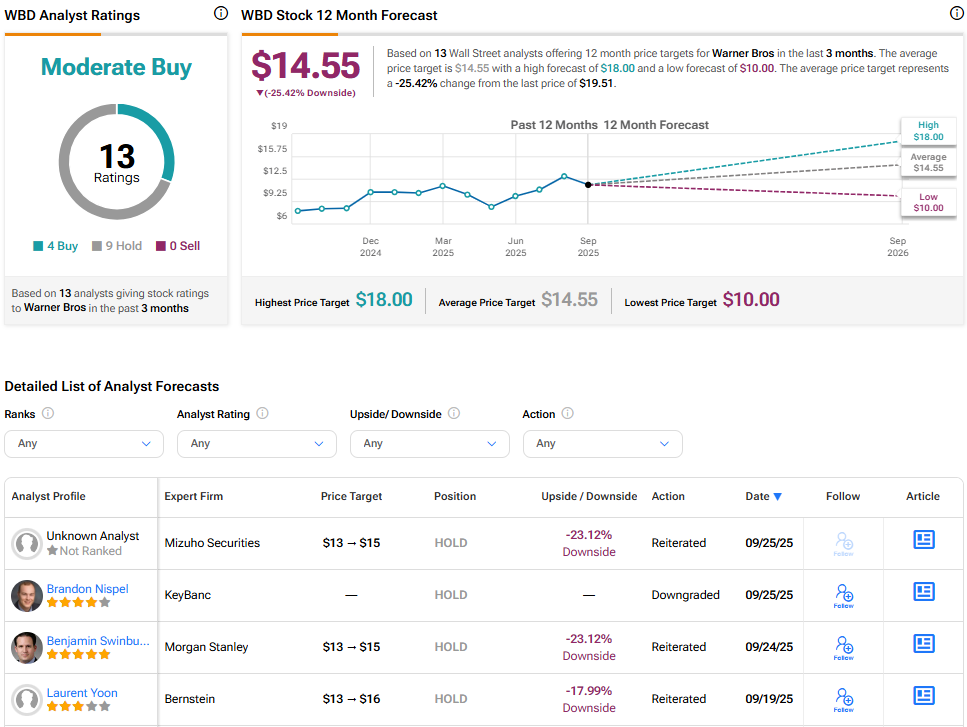Click the Expert Firm column header
The width and height of the screenshot is (967, 727).
click(x=194, y=496)
